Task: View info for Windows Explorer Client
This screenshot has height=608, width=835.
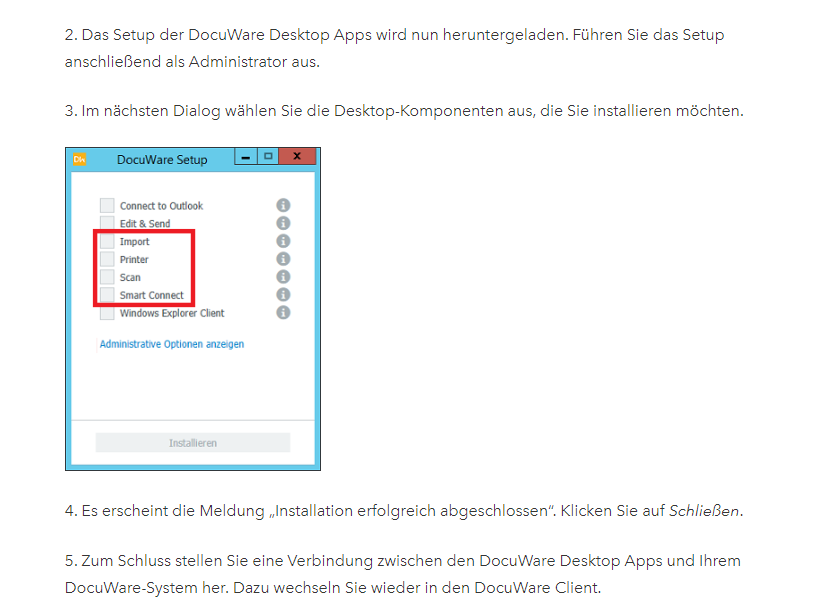Action: coord(283,313)
